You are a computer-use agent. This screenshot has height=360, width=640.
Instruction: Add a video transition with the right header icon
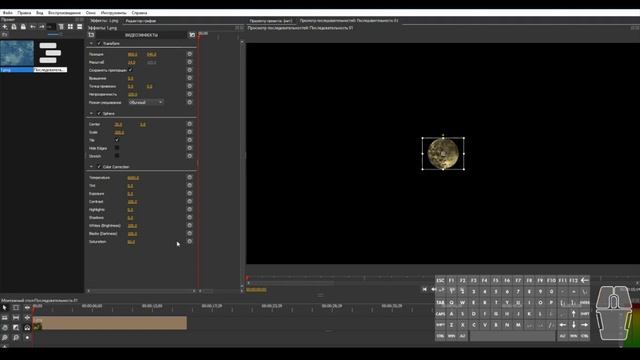click(192, 35)
